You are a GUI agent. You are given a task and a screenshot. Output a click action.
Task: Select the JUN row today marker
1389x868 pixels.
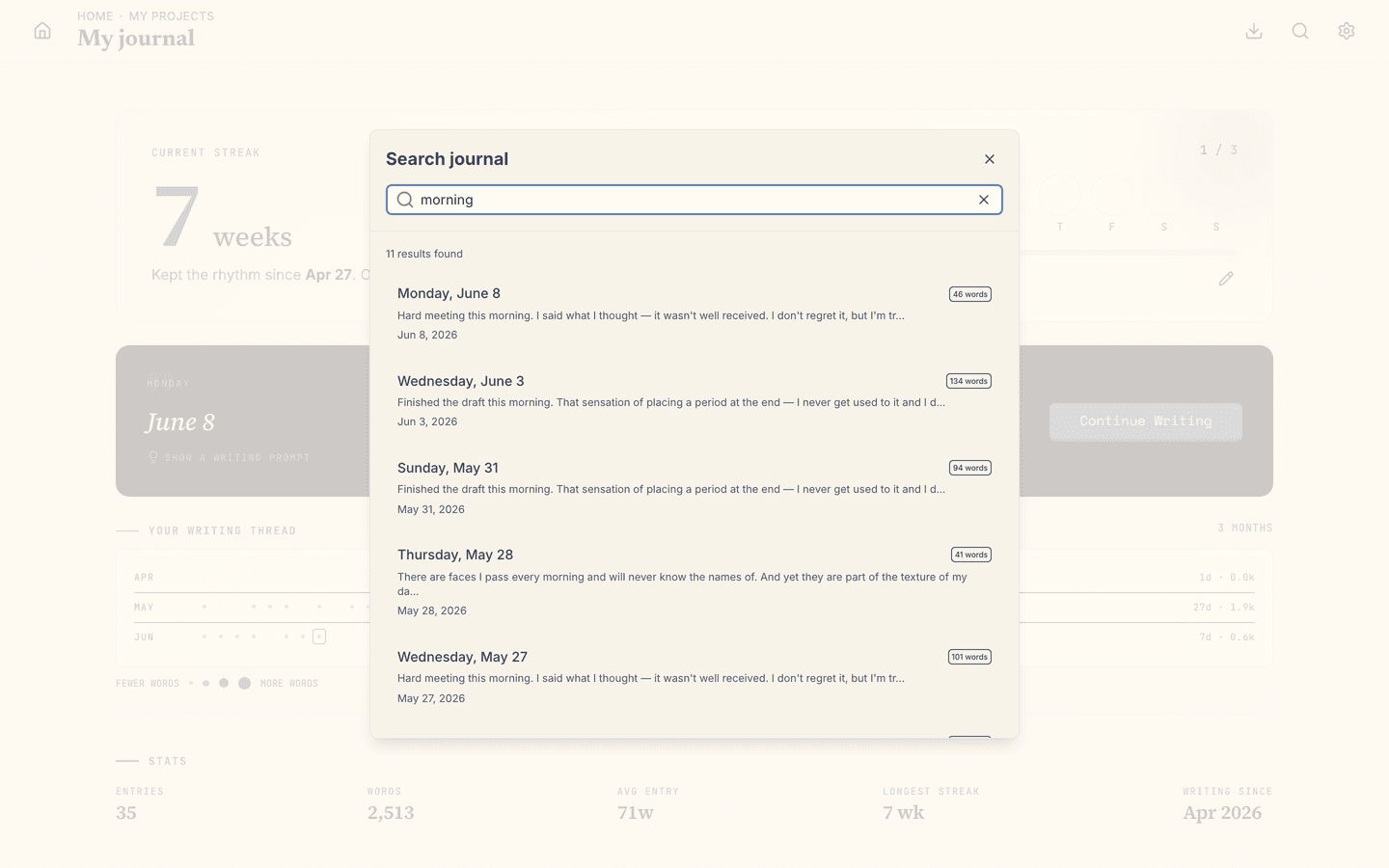[319, 637]
